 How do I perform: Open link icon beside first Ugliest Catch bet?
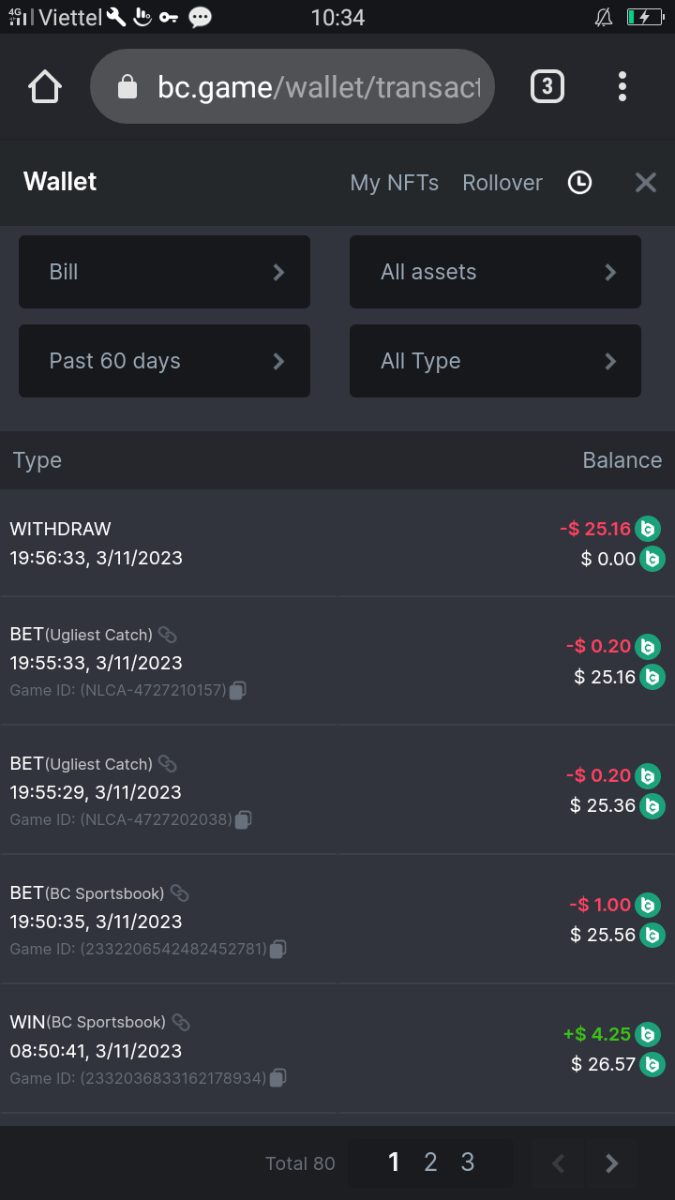168,634
